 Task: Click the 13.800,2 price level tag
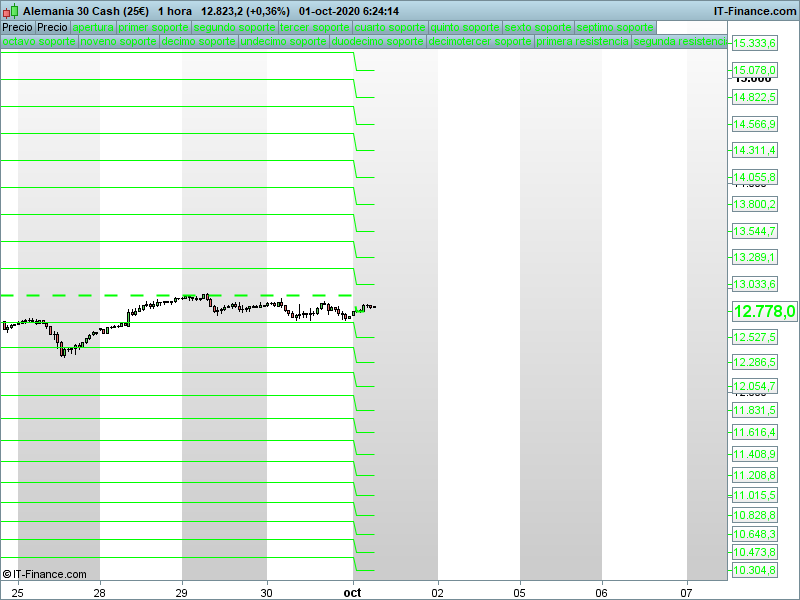[755, 204]
